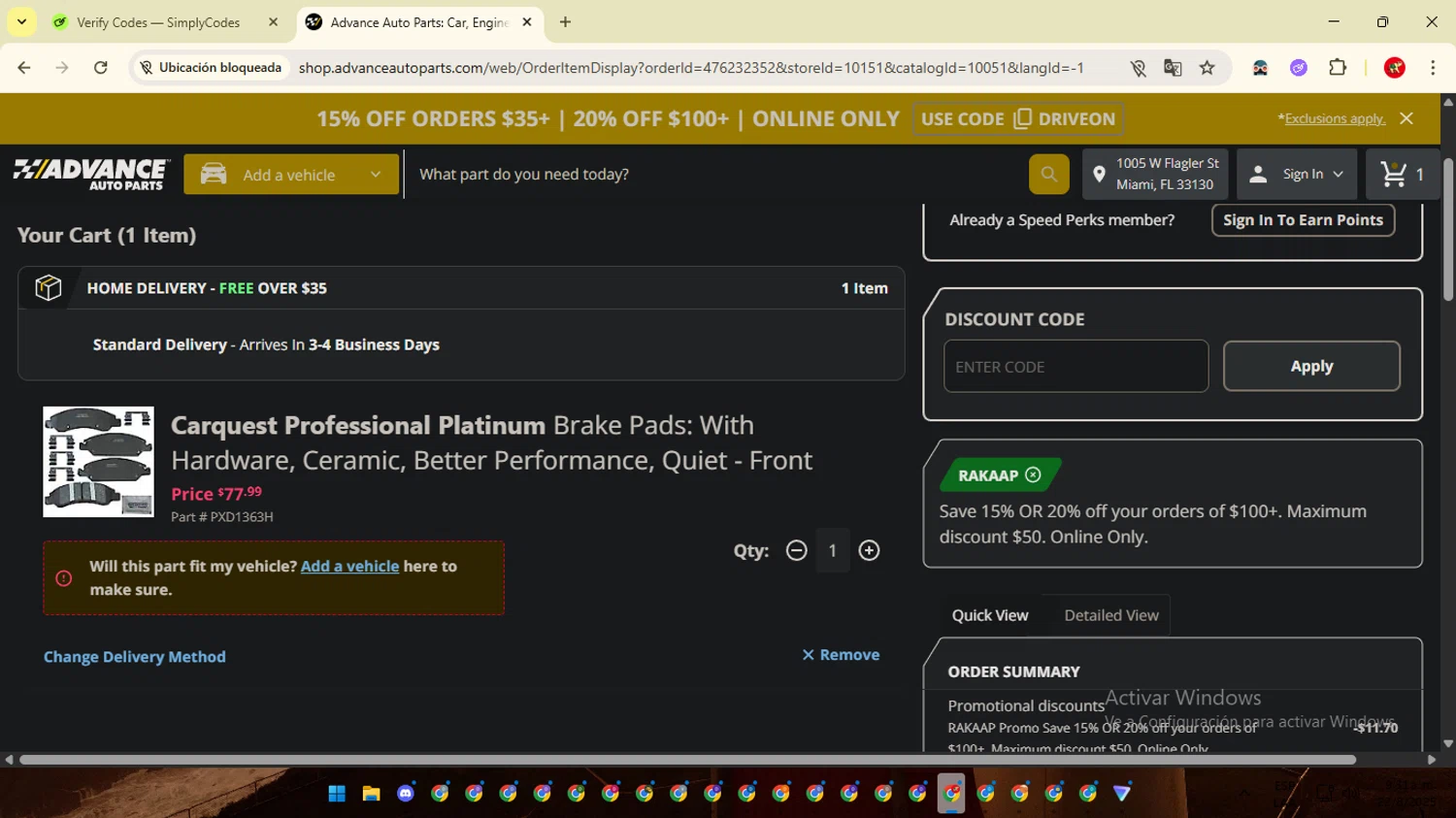Open Chrome's three-dot menu
1456x818 pixels.
1433,68
